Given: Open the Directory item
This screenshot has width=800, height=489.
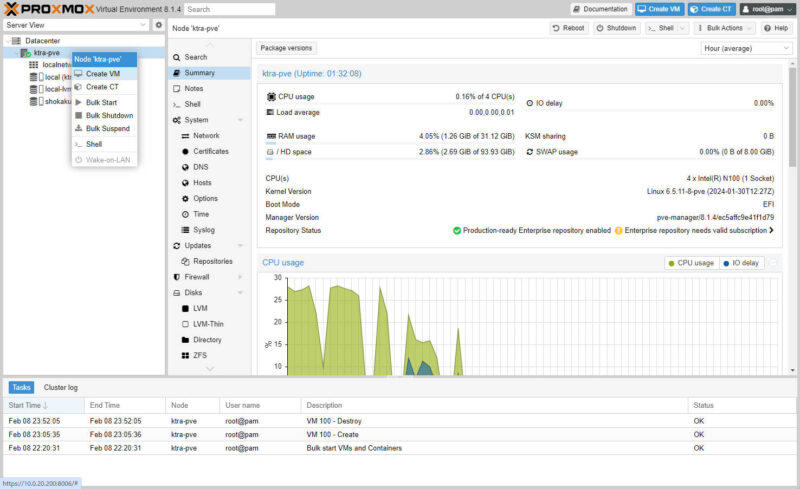Looking at the screenshot, I should (209, 339).
